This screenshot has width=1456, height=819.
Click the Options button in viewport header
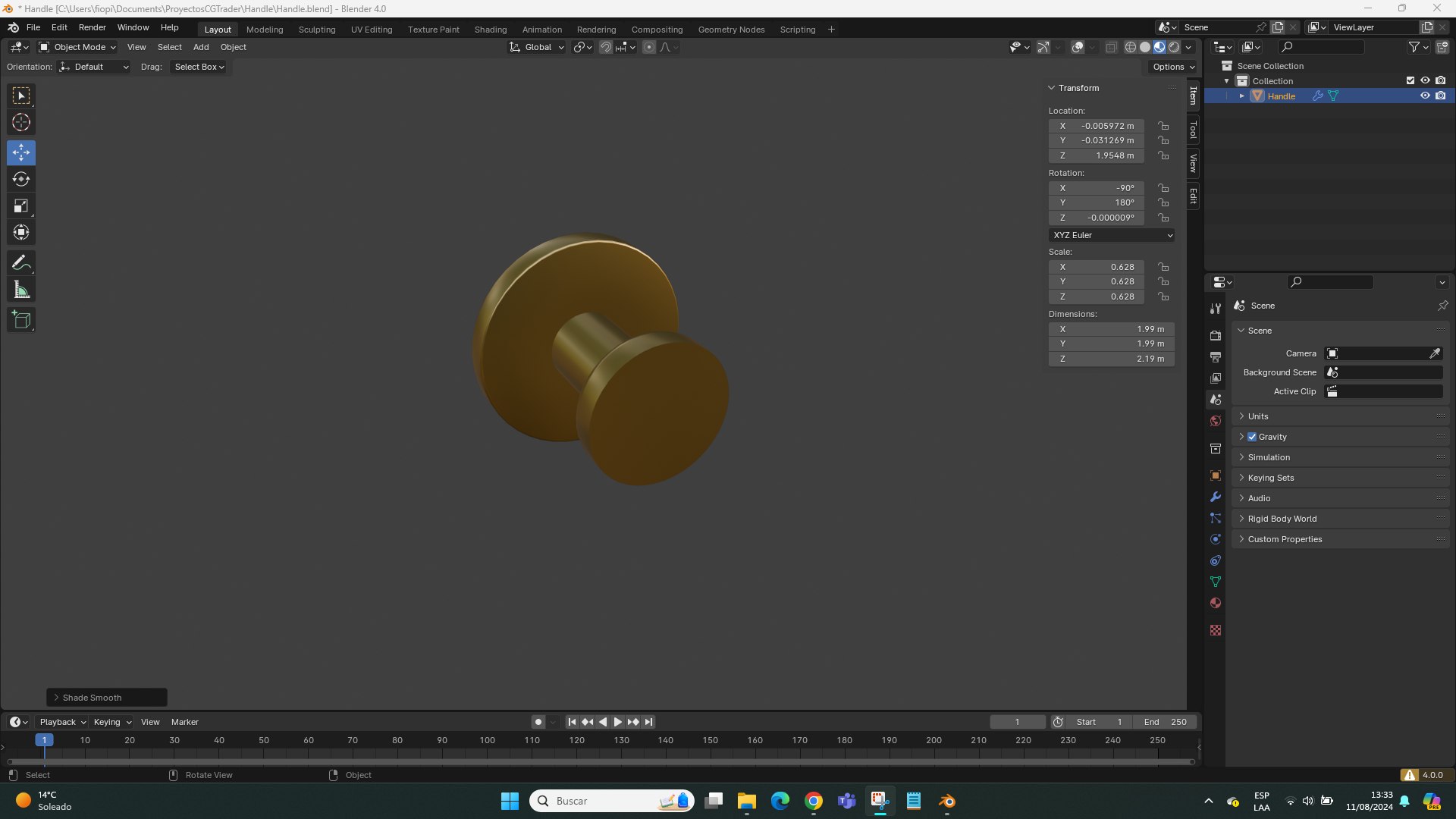(x=1173, y=67)
